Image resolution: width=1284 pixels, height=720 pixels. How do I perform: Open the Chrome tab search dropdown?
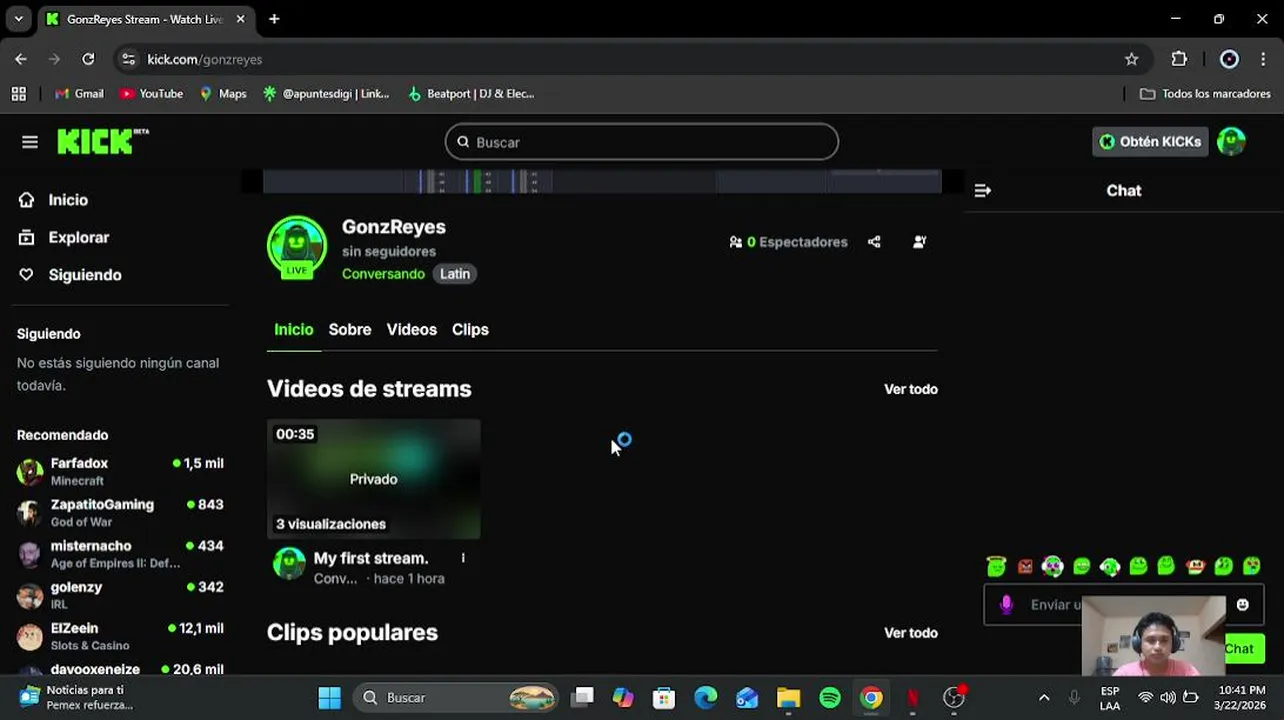pyautogui.click(x=18, y=19)
